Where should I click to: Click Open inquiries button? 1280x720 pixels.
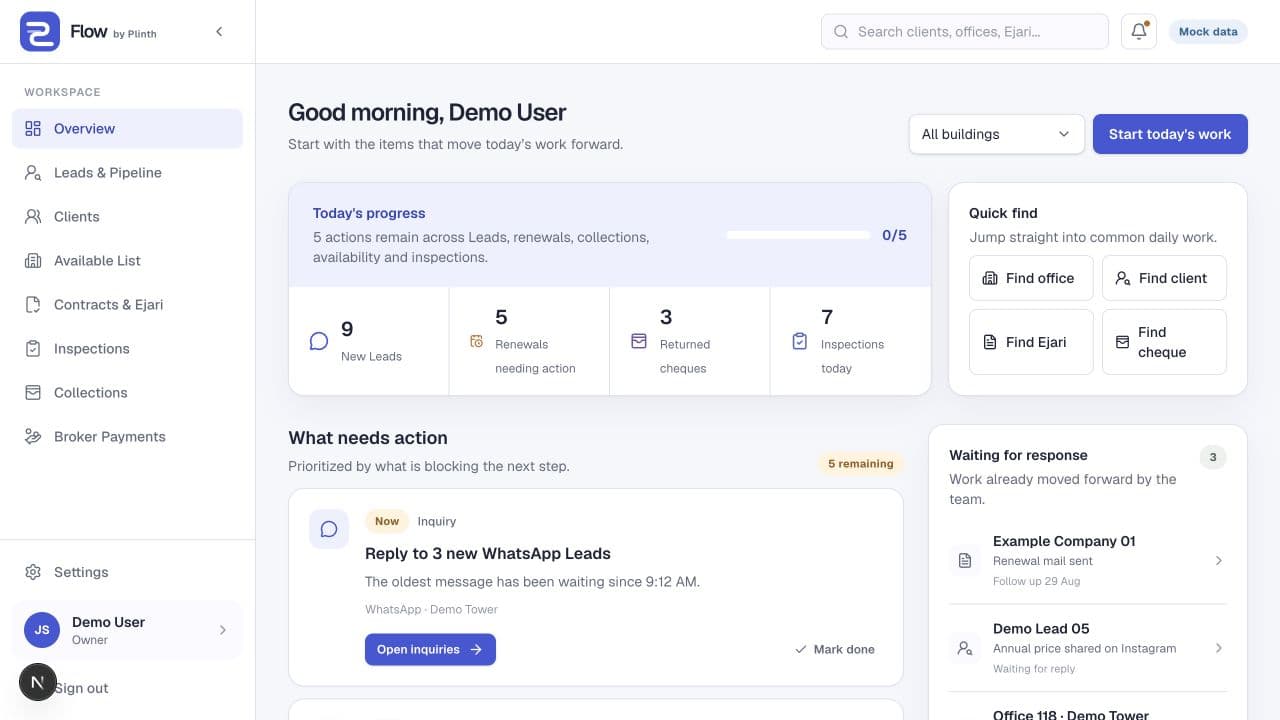pyautogui.click(x=430, y=649)
